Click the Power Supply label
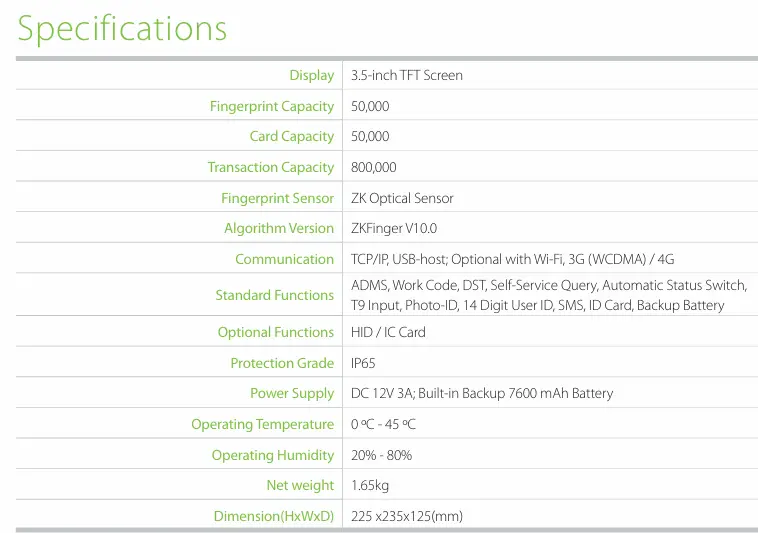This screenshot has width=758, height=533. (x=292, y=394)
